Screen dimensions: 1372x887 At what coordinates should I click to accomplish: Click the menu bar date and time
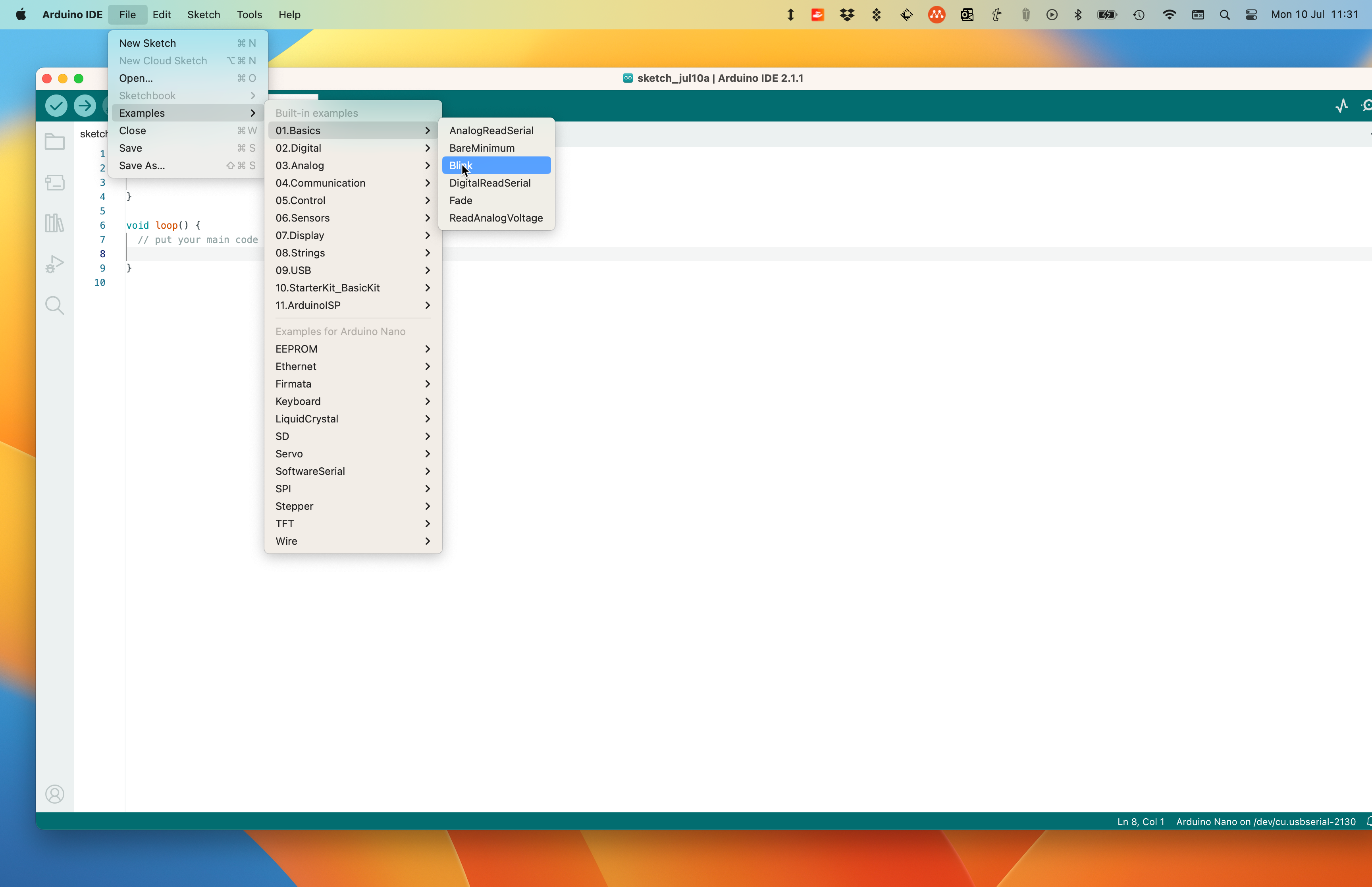tap(1314, 14)
